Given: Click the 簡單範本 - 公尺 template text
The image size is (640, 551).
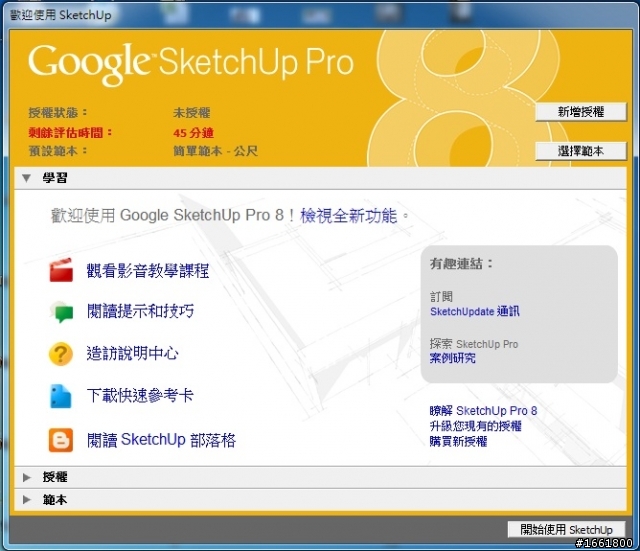Looking at the screenshot, I should [x=216, y=151].
